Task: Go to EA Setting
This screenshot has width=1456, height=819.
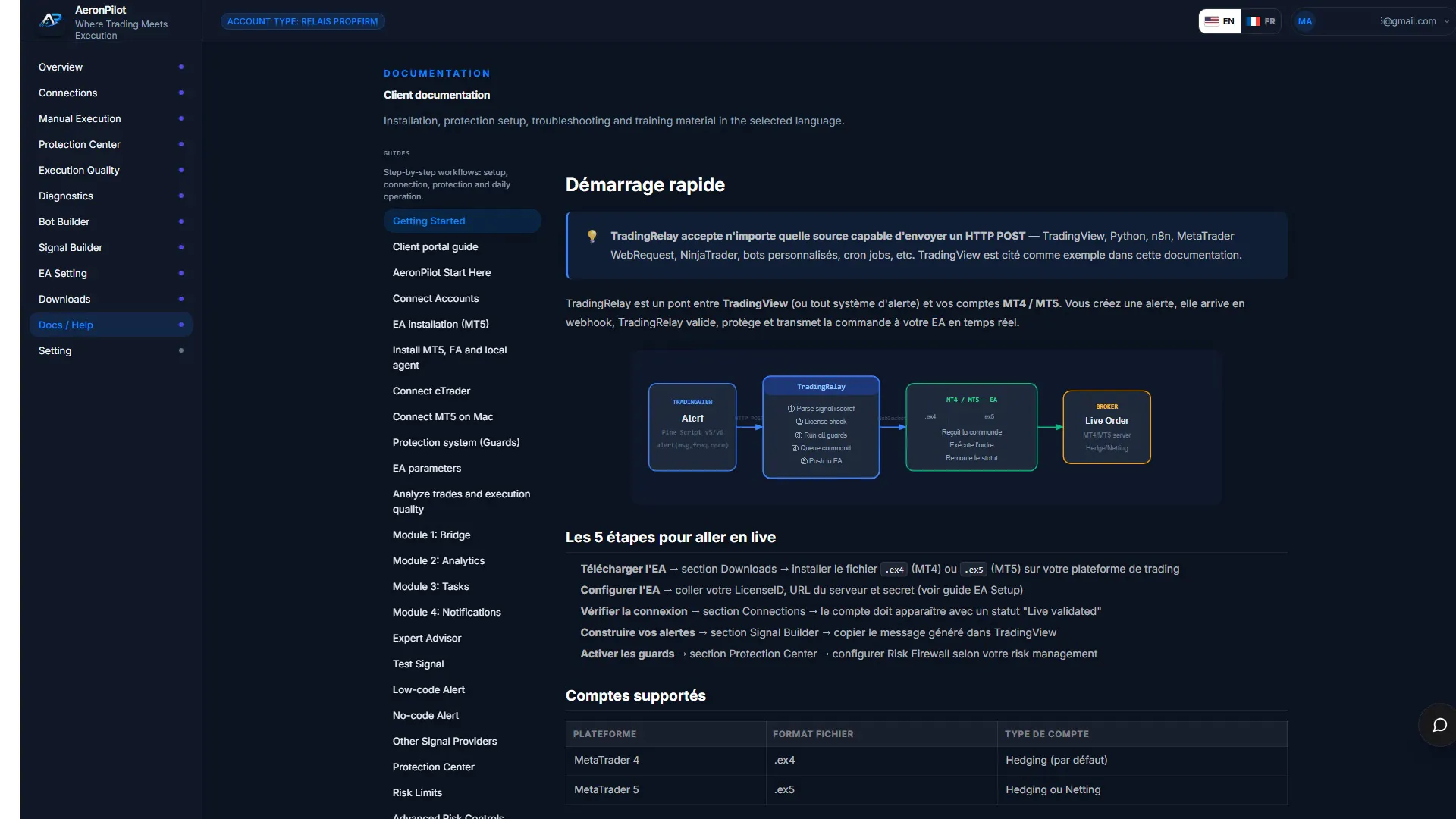Action: coord(111,273)
